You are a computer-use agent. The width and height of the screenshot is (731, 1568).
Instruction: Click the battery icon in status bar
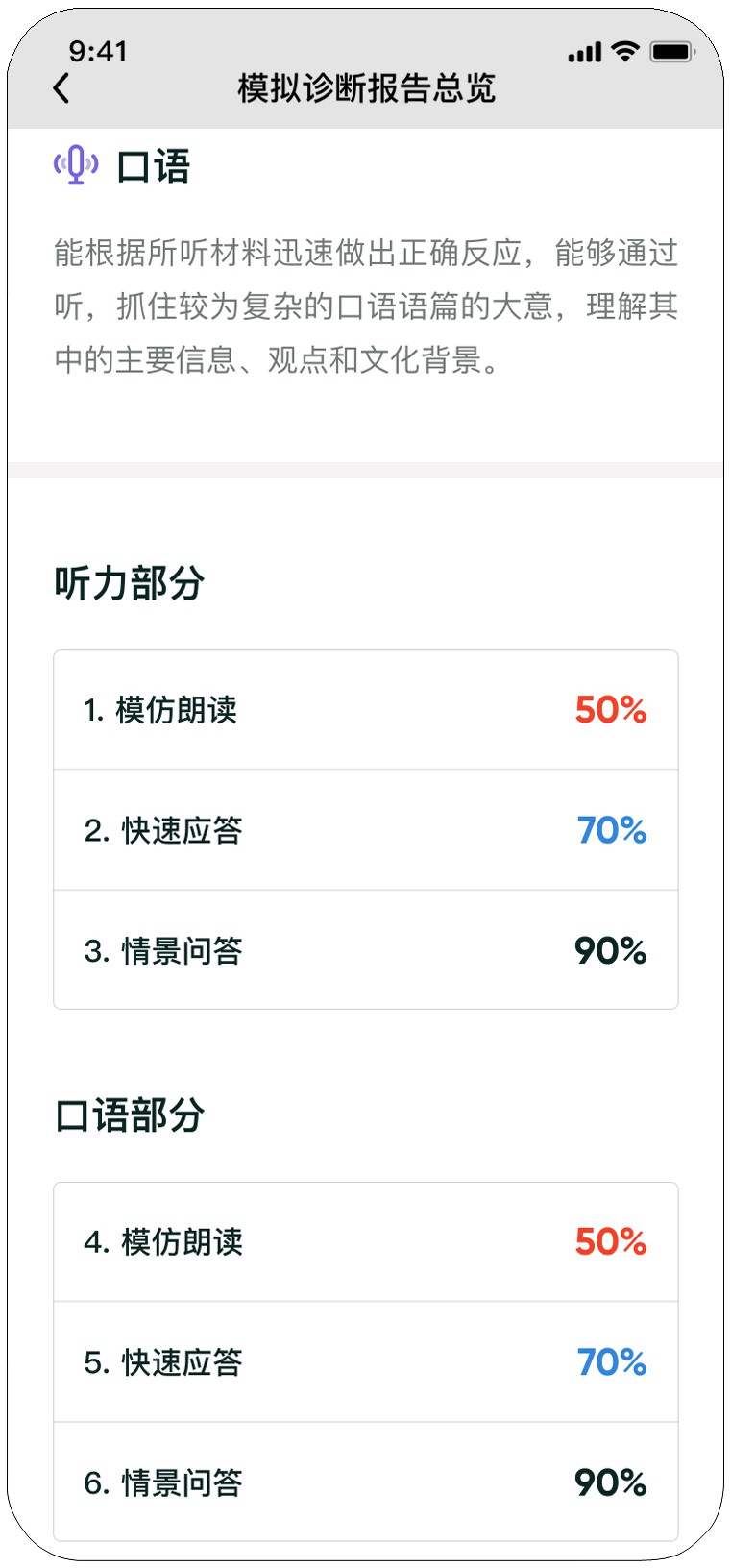click(x=672, y=52)
